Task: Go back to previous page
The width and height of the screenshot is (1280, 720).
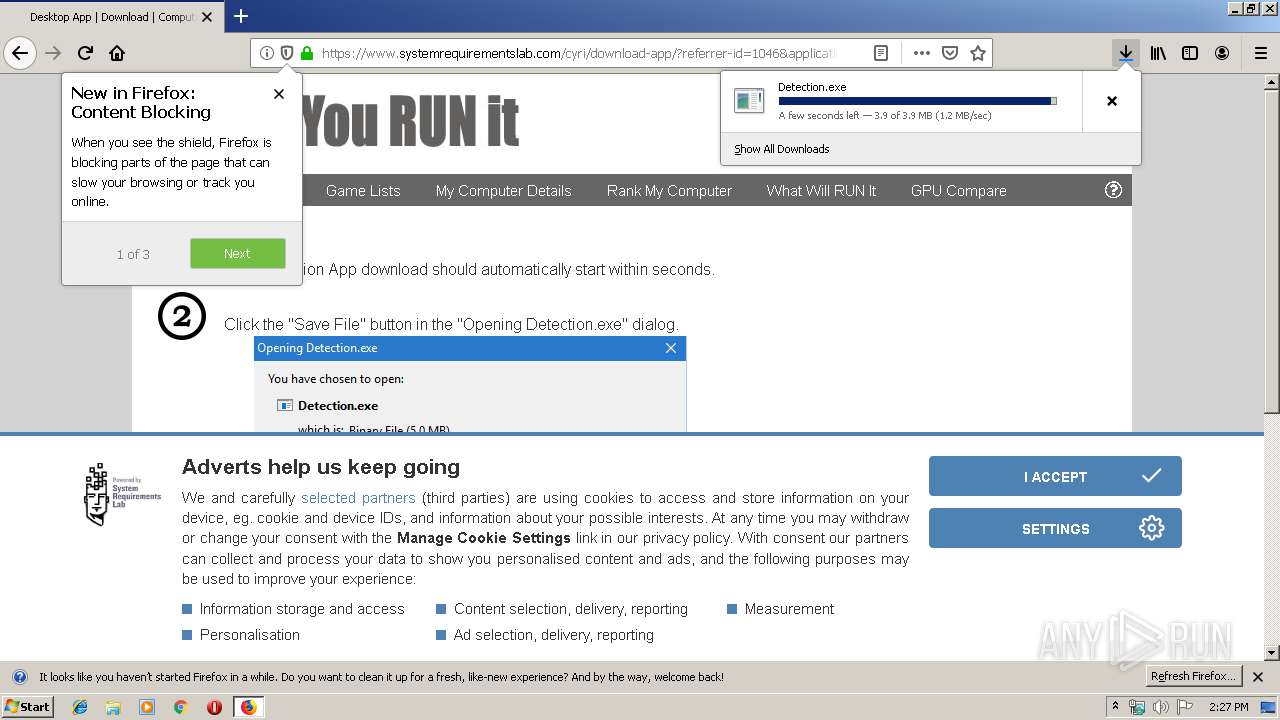Action: pos(20,53)
